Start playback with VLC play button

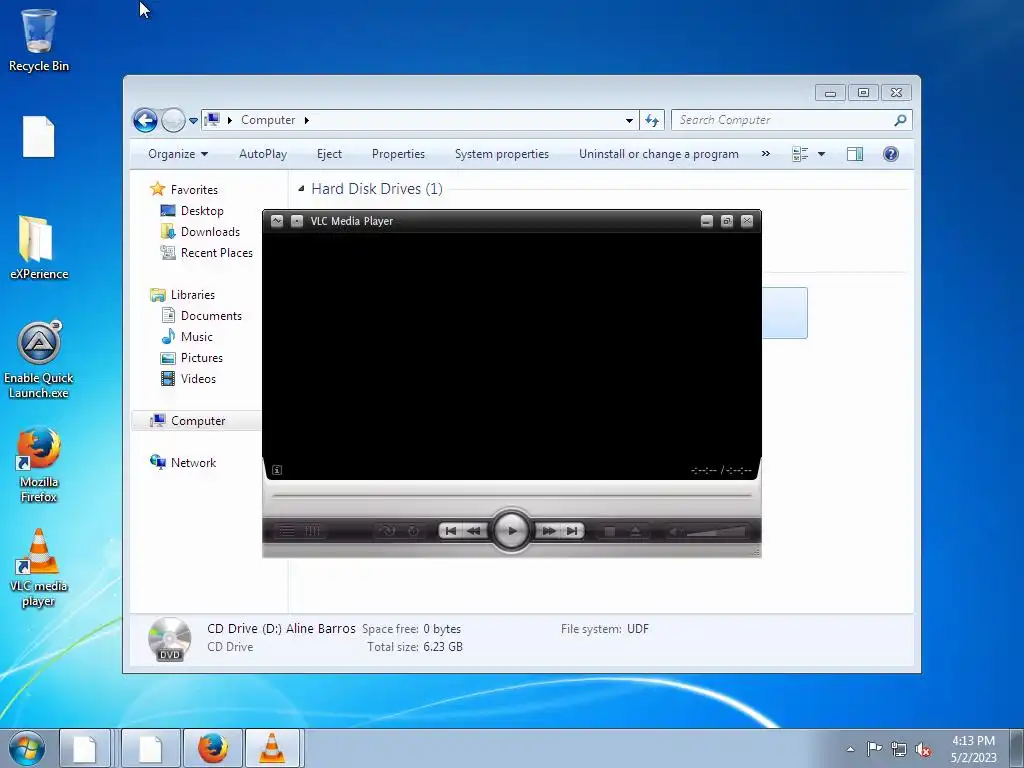(511, 531)
